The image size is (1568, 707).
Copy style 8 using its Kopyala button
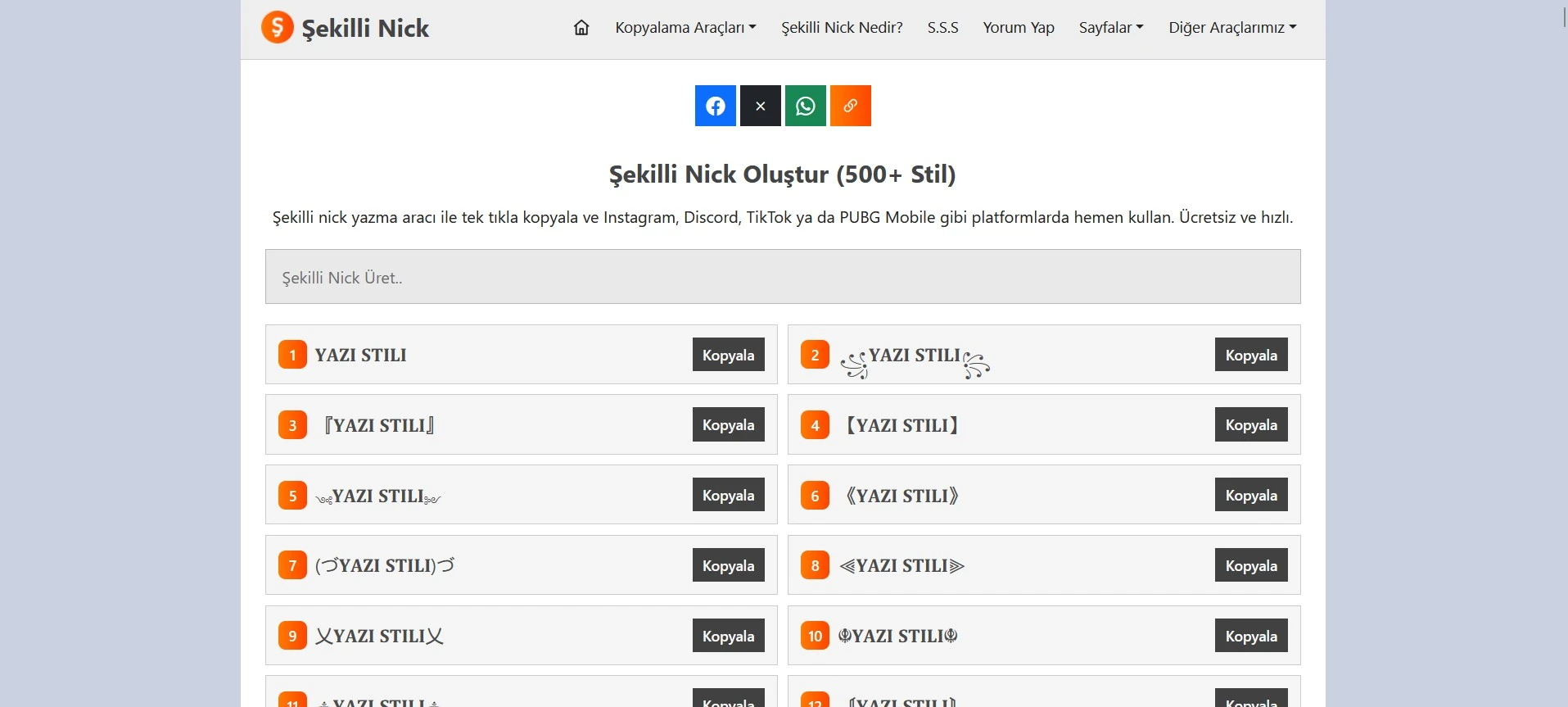tap(1250, 565)
